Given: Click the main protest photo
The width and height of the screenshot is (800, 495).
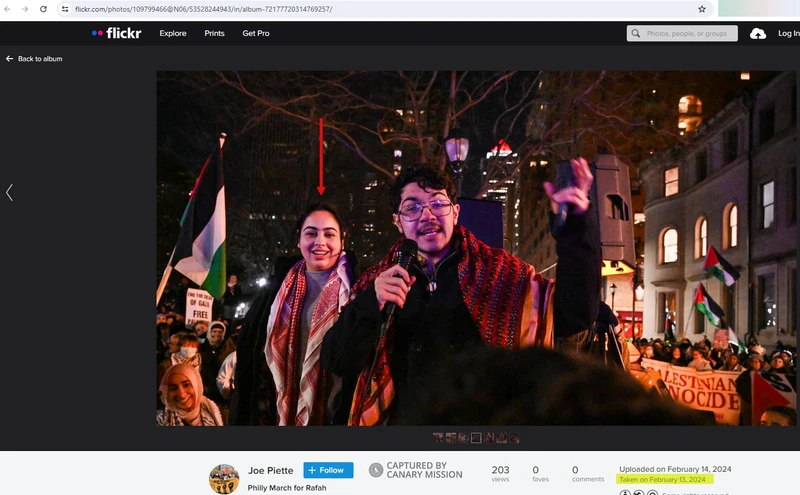Looking at the screenshot, I should (476, 248).
